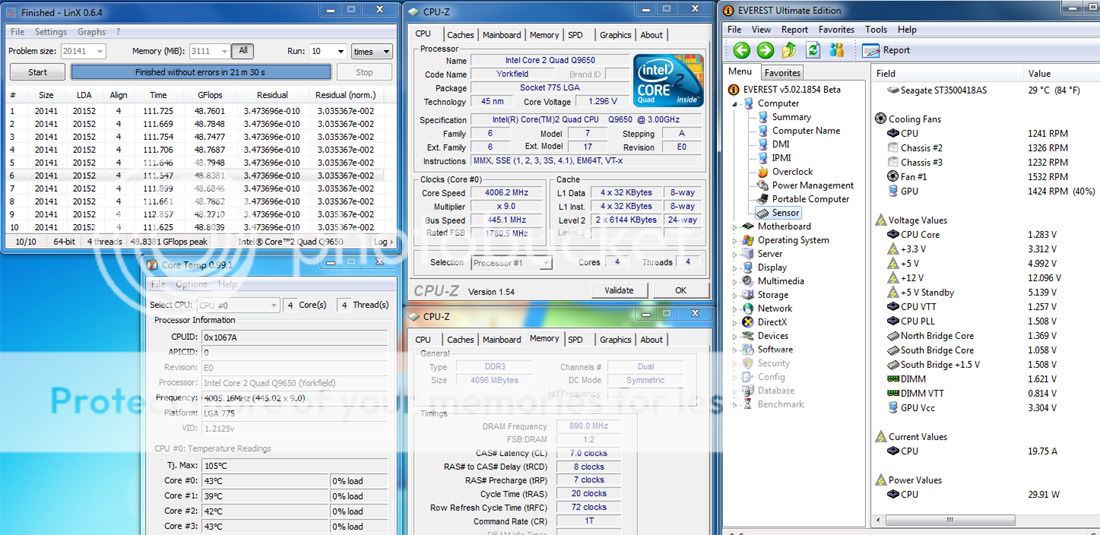The height and width of the screenshot is (535, 1100).
Task: Open LinX File menu
Action: [x=18, y=32]
